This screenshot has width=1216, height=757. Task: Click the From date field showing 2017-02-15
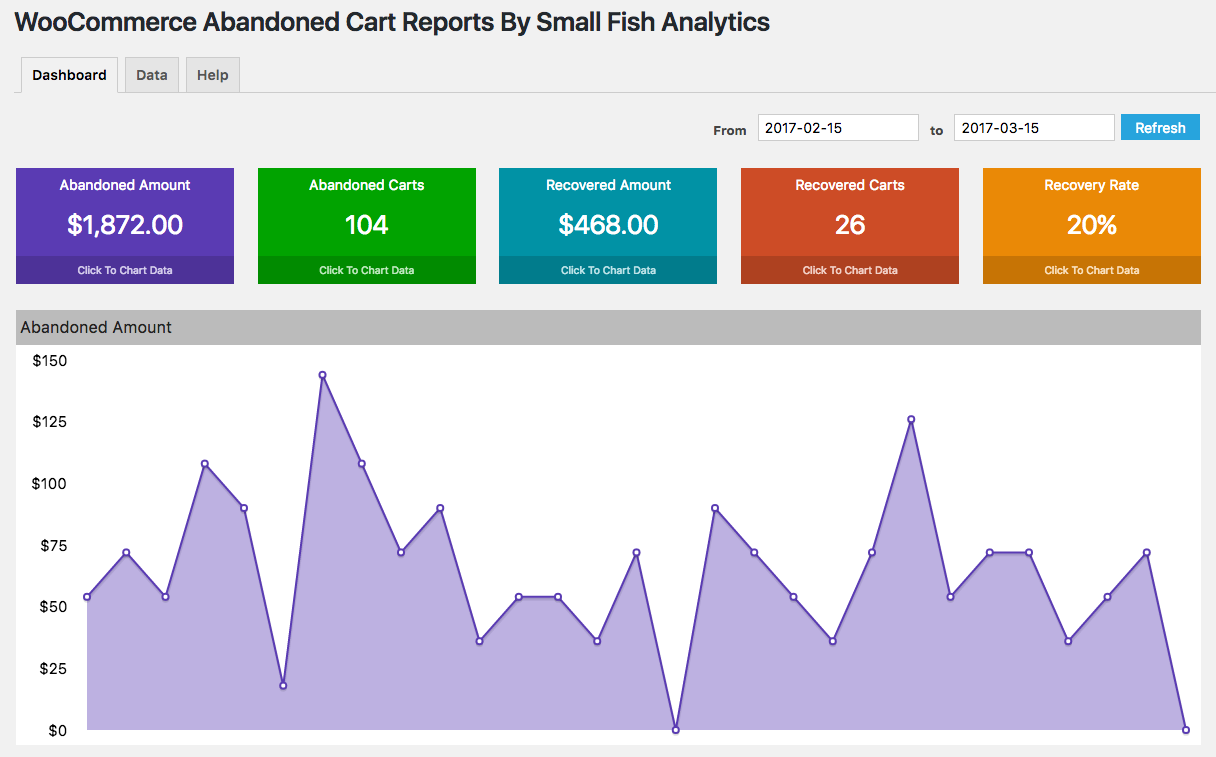tap(837, 128)
